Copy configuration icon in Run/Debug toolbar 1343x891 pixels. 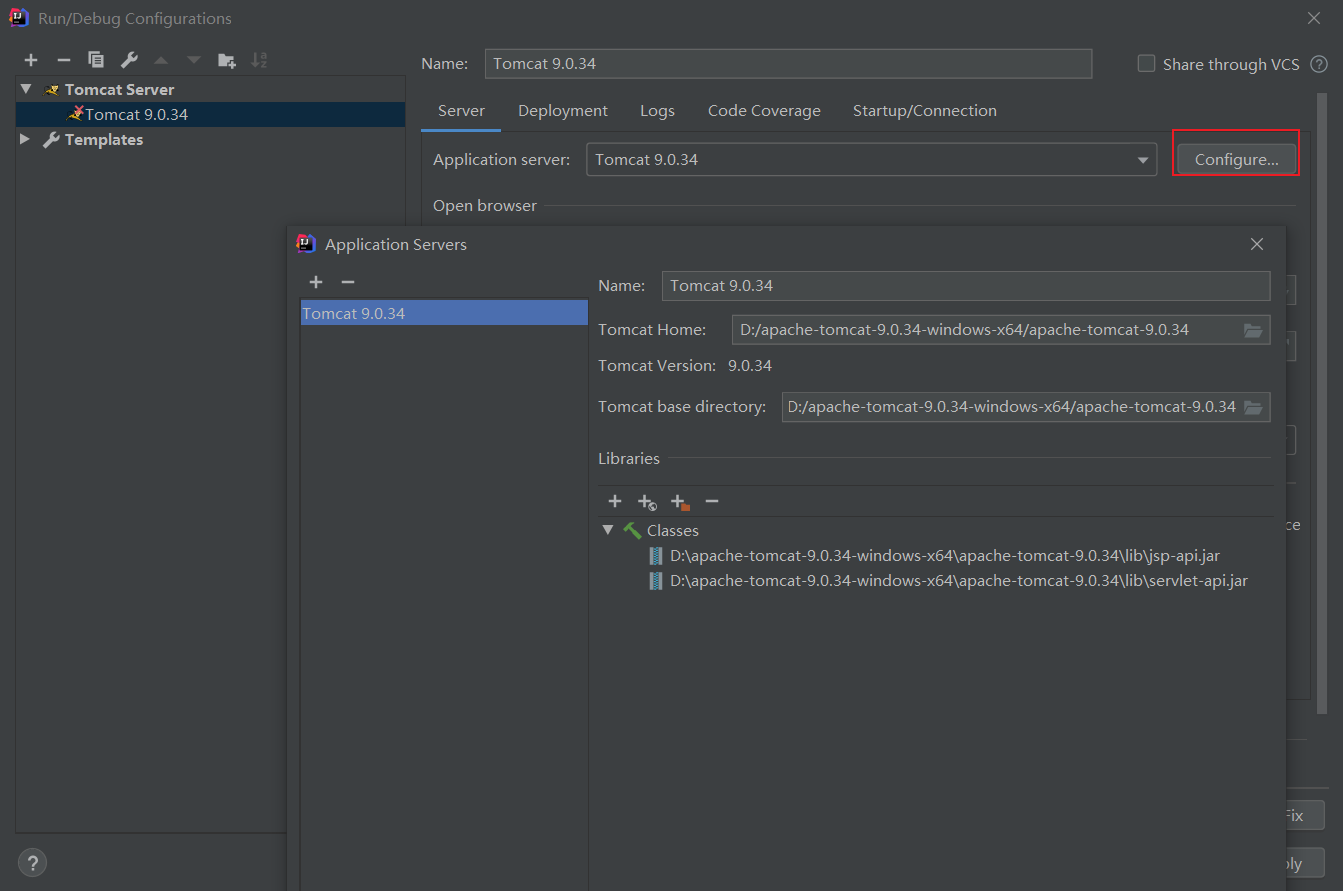(95, 61)
